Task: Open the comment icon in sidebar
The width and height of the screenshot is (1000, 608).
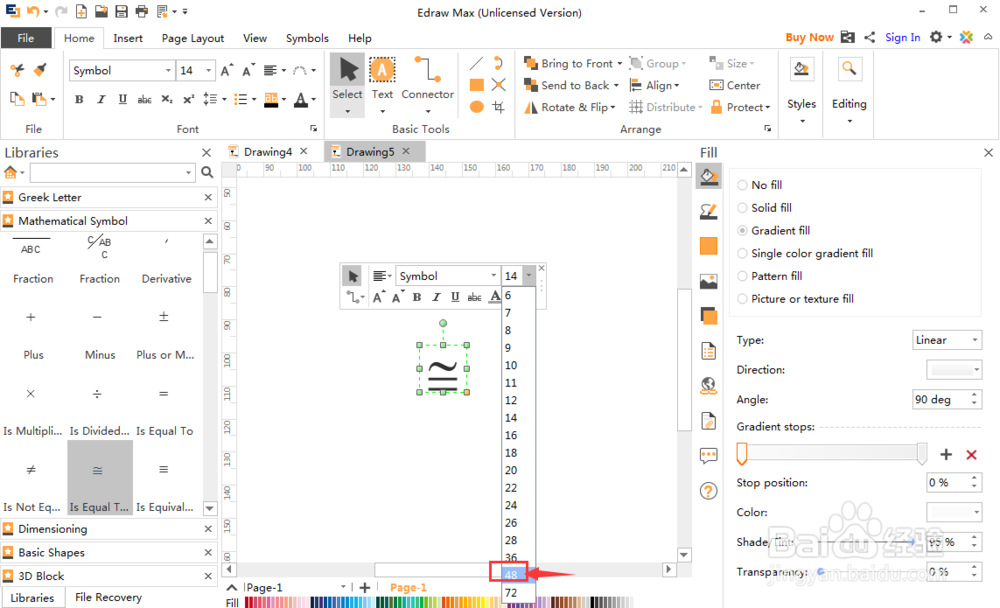Action: [709, 456]
